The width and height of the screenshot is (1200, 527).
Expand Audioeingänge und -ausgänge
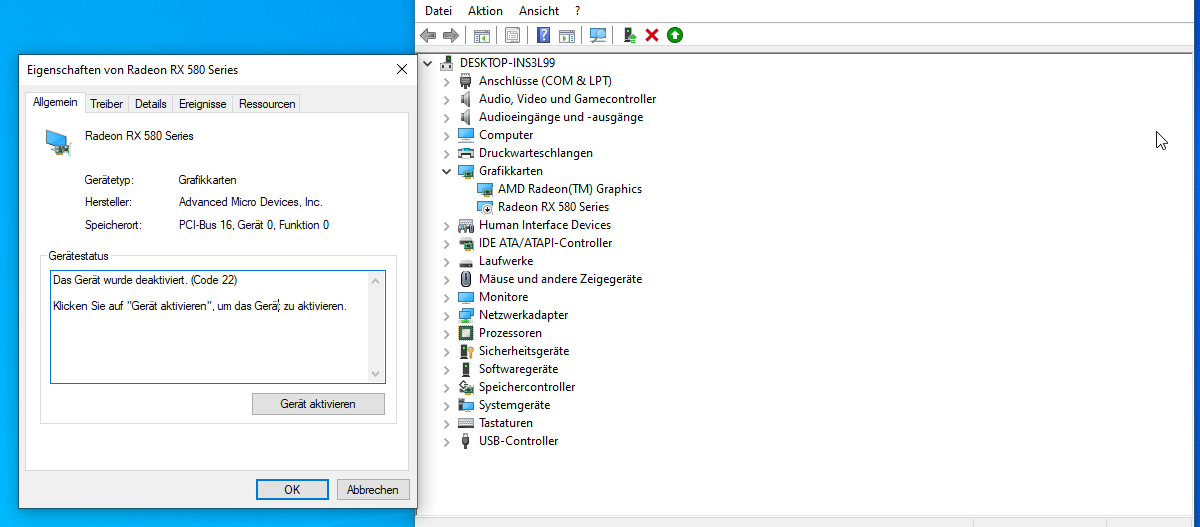coord(447,117)
